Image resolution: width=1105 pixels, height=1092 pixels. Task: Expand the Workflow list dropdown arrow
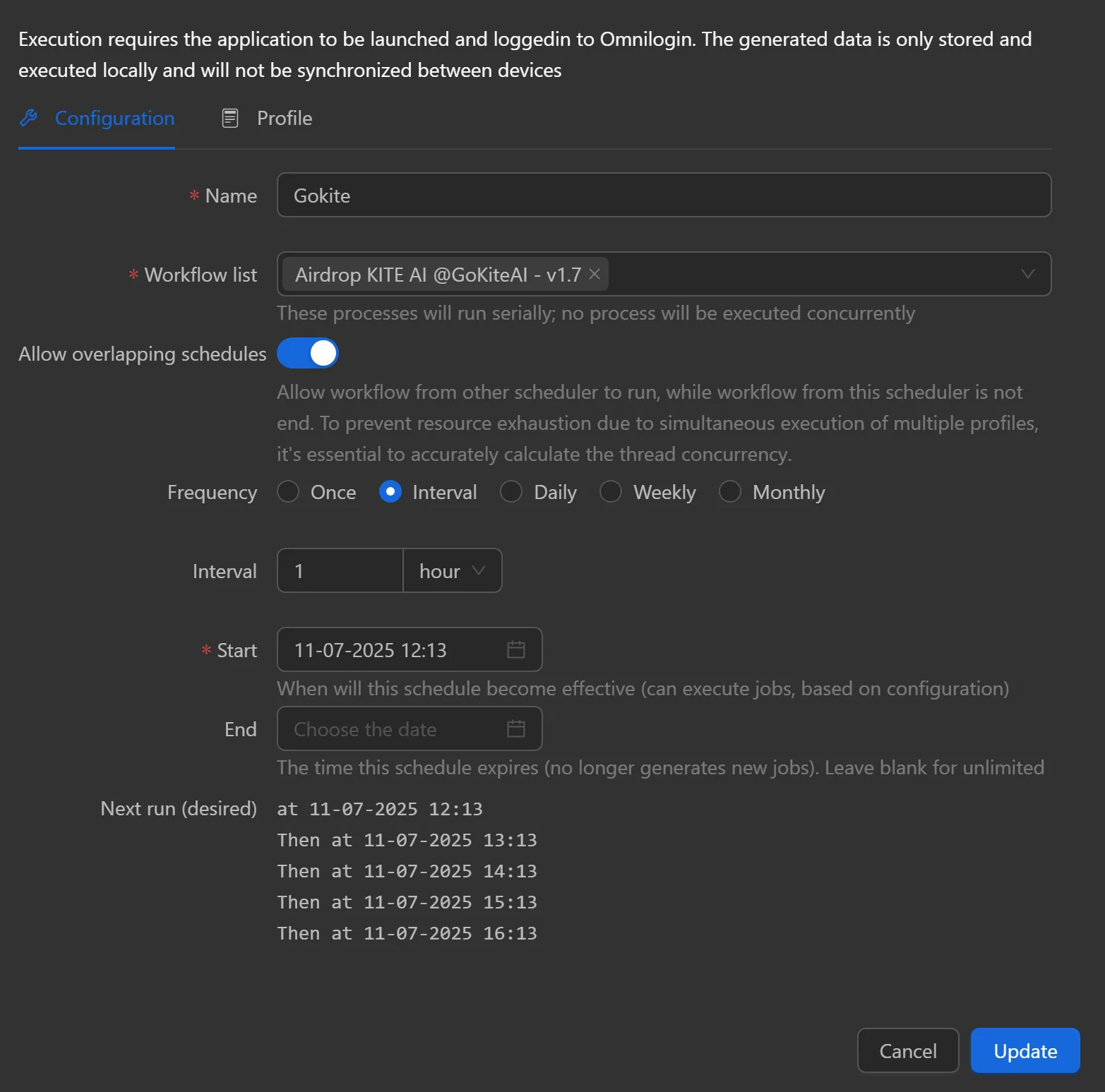(x=1027, y=274)
